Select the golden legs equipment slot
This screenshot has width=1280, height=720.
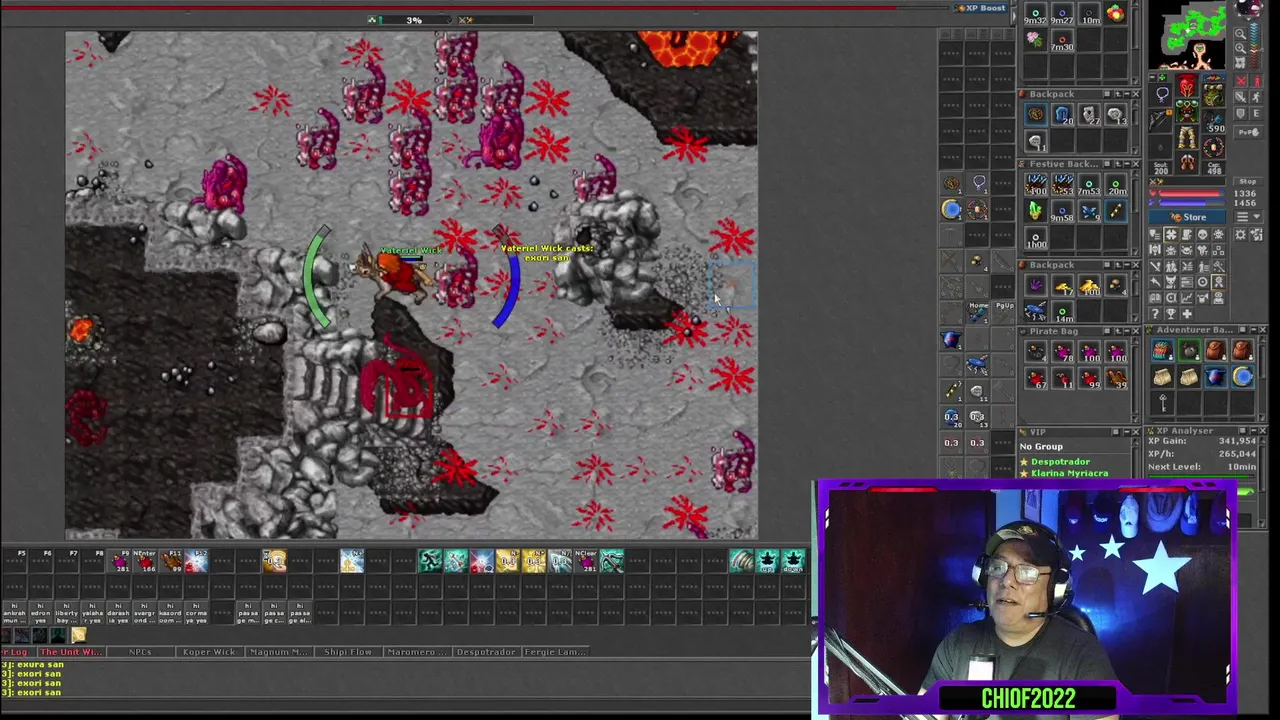[1187, 137]
